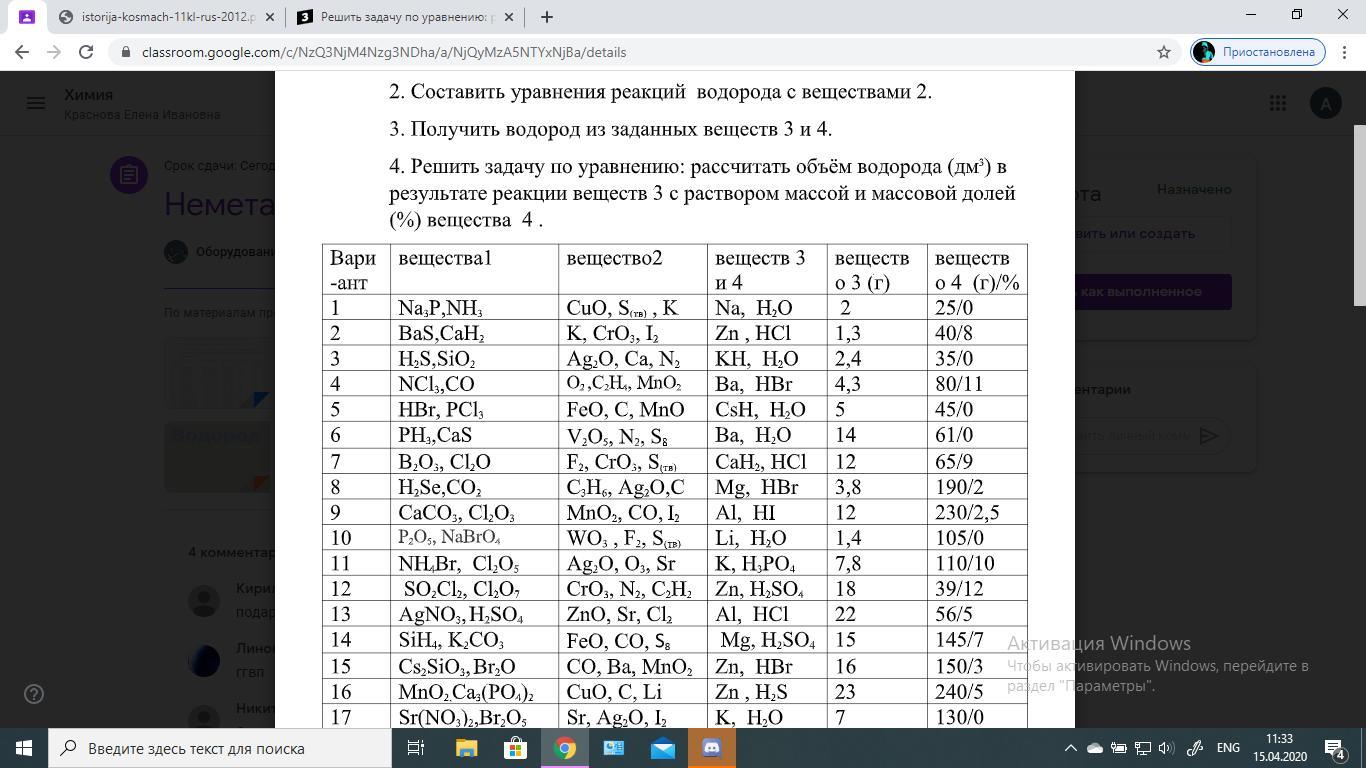Click the Chrome address bar URL

coord(384,52)
